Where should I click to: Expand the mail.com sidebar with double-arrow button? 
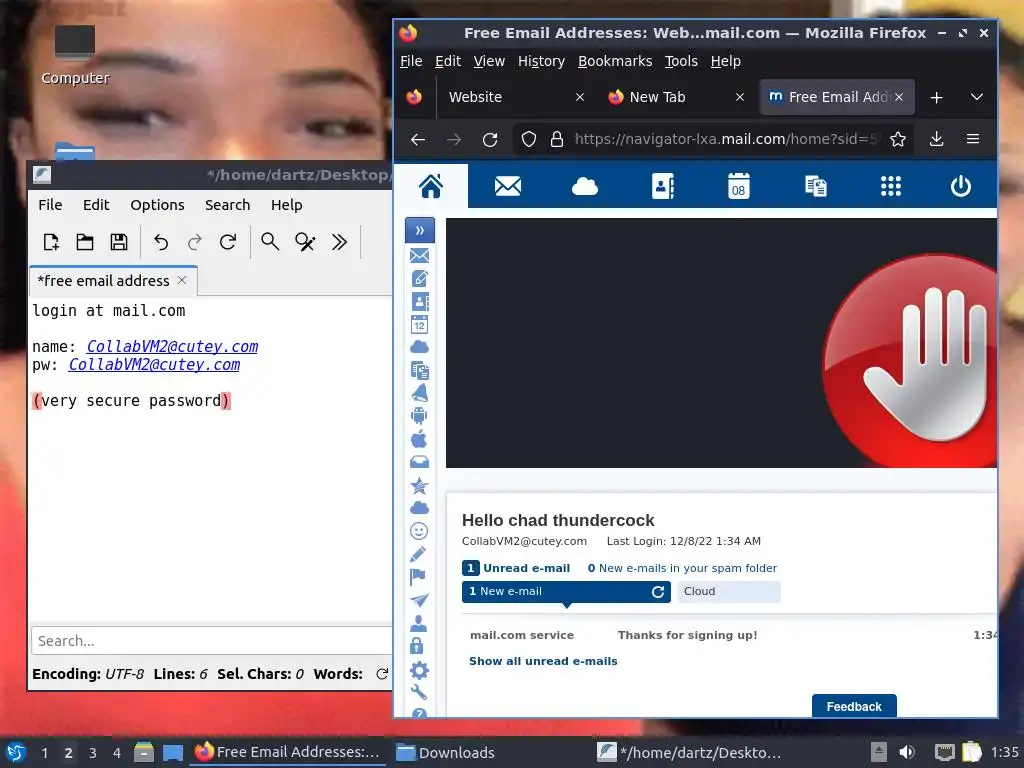click(x=420, y=231)
